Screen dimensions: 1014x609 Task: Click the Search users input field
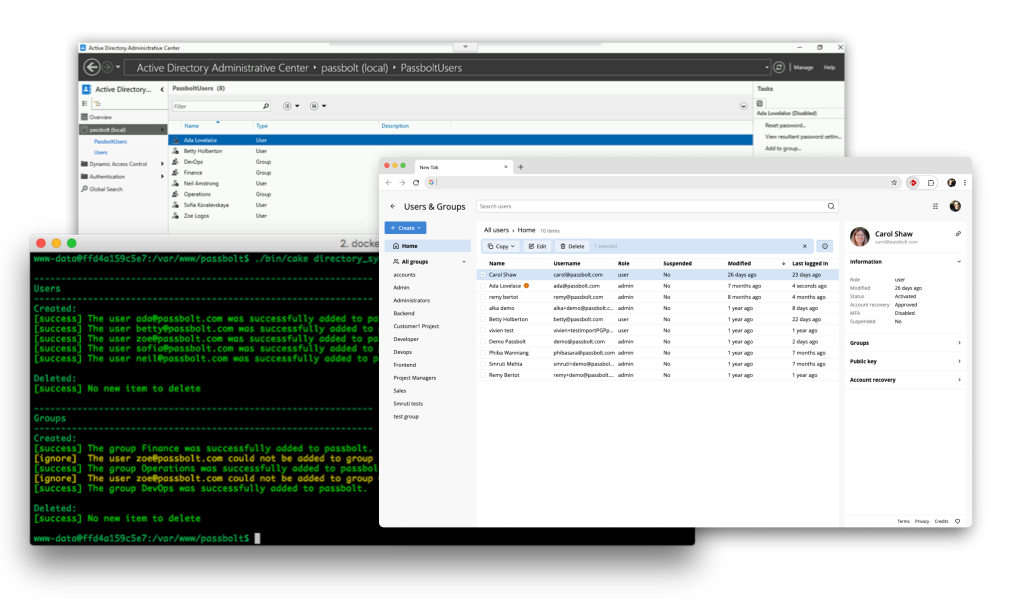657,206
